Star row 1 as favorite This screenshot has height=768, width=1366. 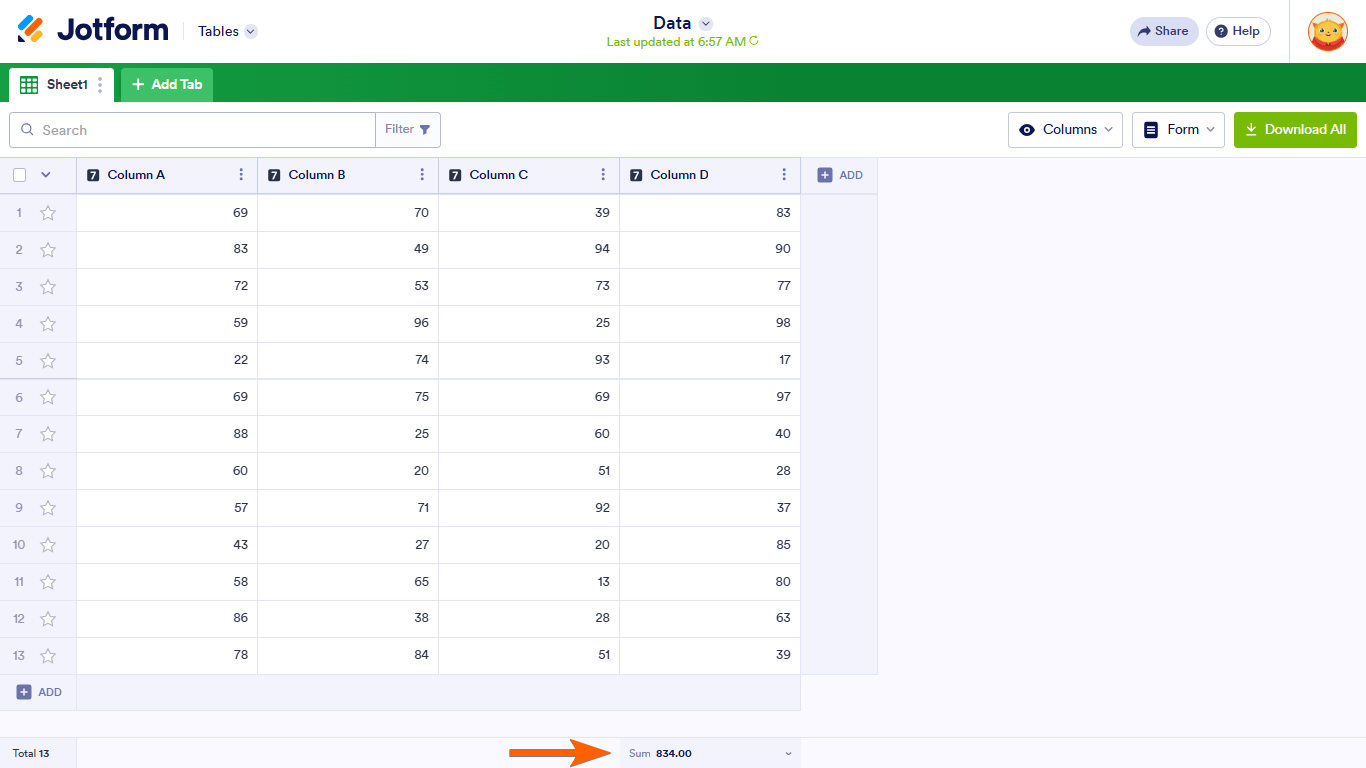[x=48, y=213]
